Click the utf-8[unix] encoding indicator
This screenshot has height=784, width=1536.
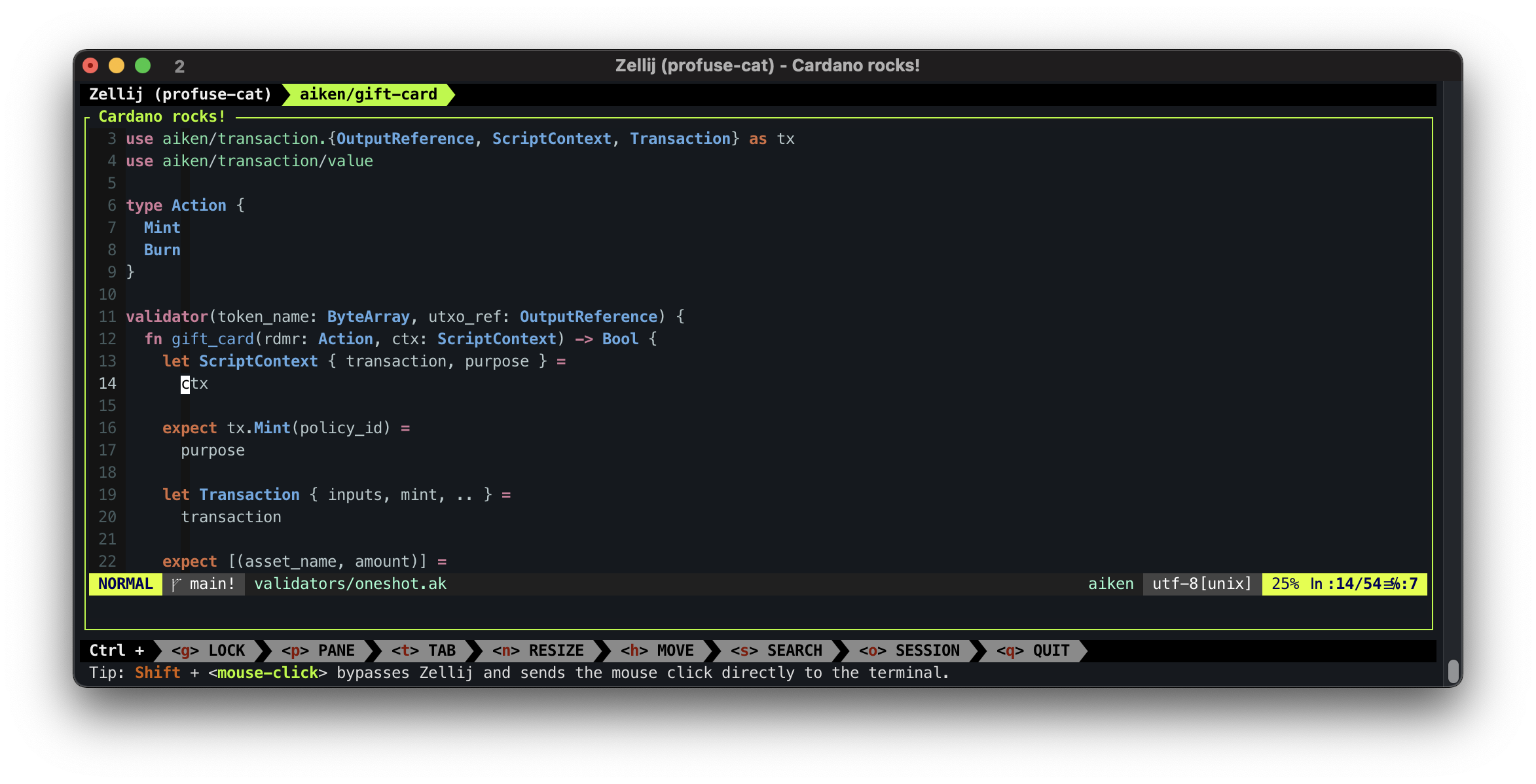click(1201, 584)
